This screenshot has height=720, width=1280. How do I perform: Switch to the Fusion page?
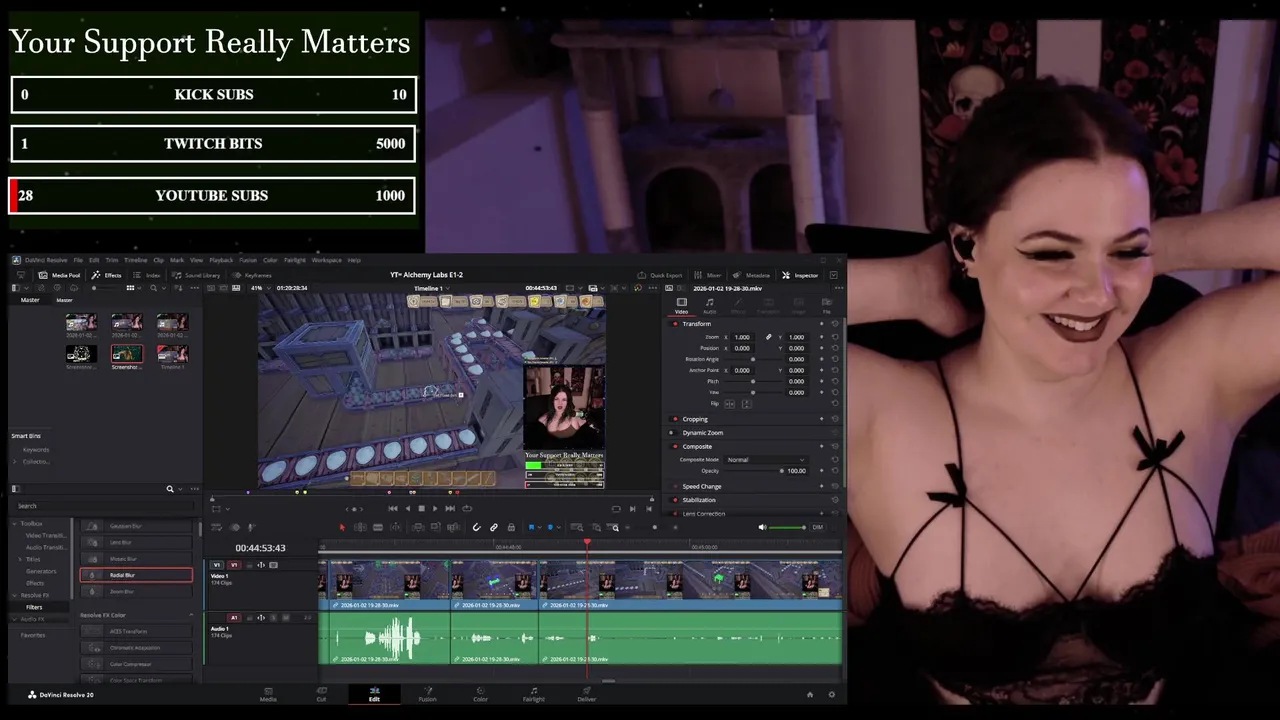tap(427, 694)
